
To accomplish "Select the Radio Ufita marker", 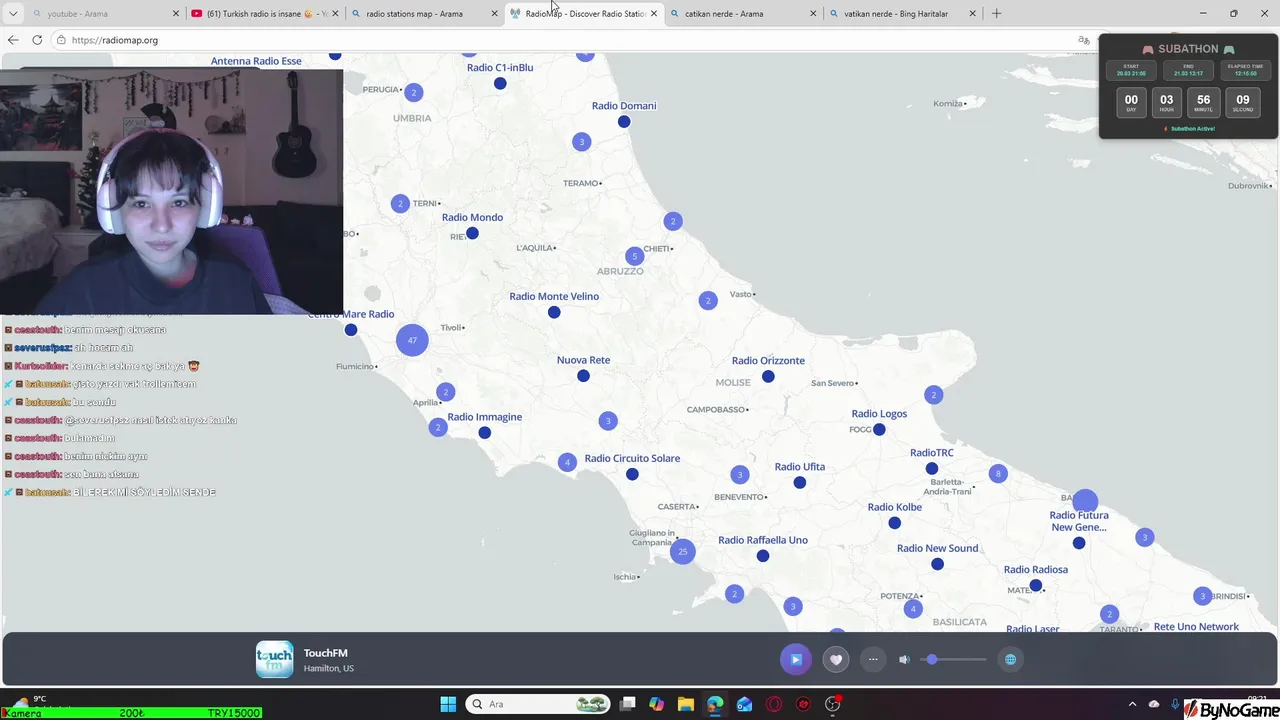I will (800, 482).
